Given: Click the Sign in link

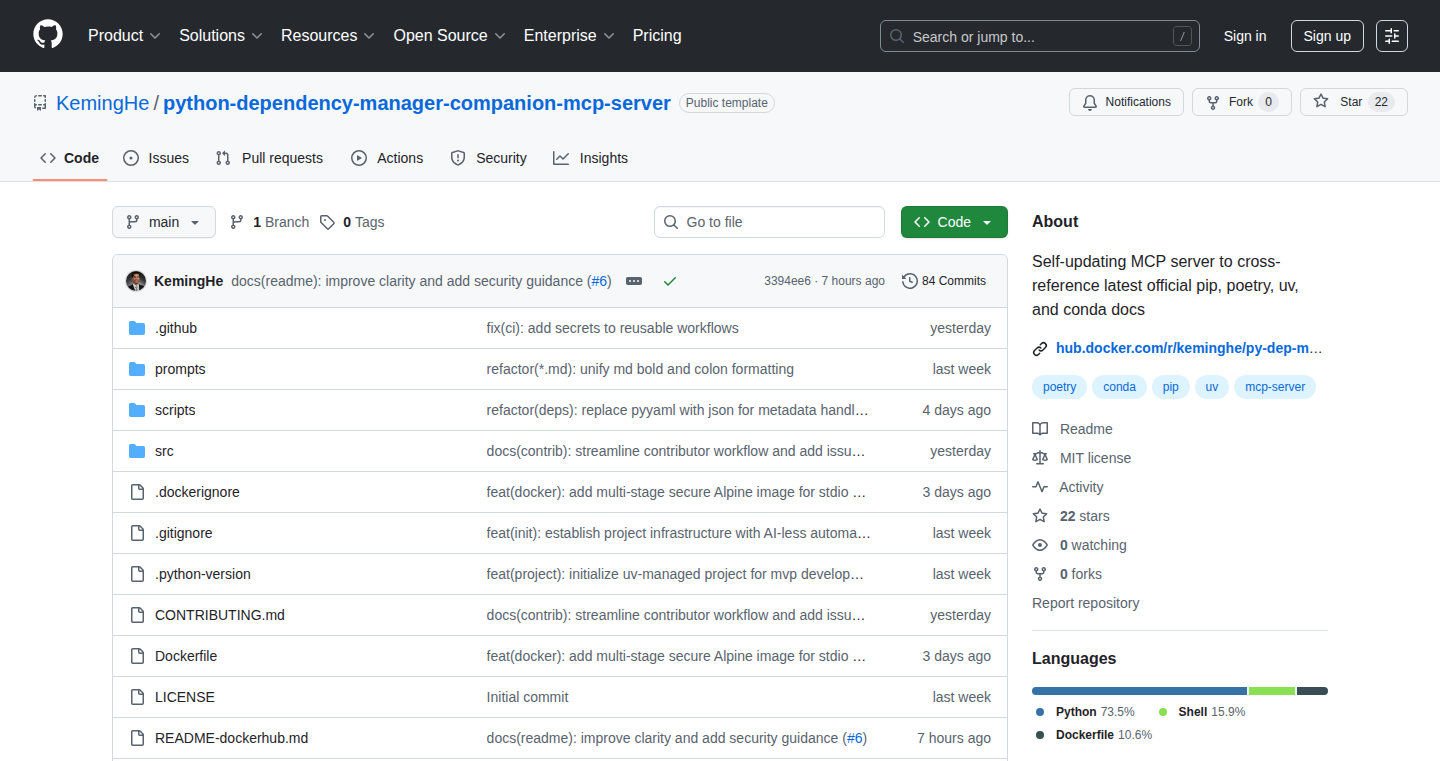Looking at the screenshot, I should coord(1245,36).
